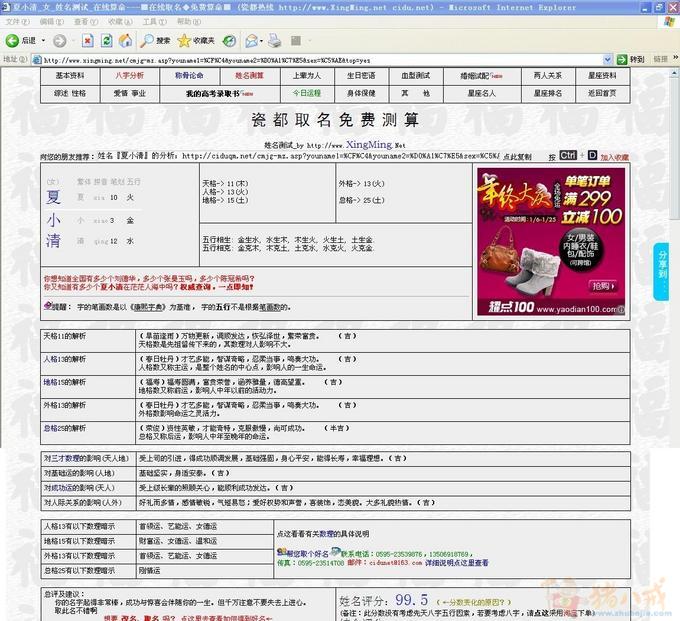The width and height of the screenshot is (680, 621).
Task: Click the Forward arrow icon
Action: [59, 41]
